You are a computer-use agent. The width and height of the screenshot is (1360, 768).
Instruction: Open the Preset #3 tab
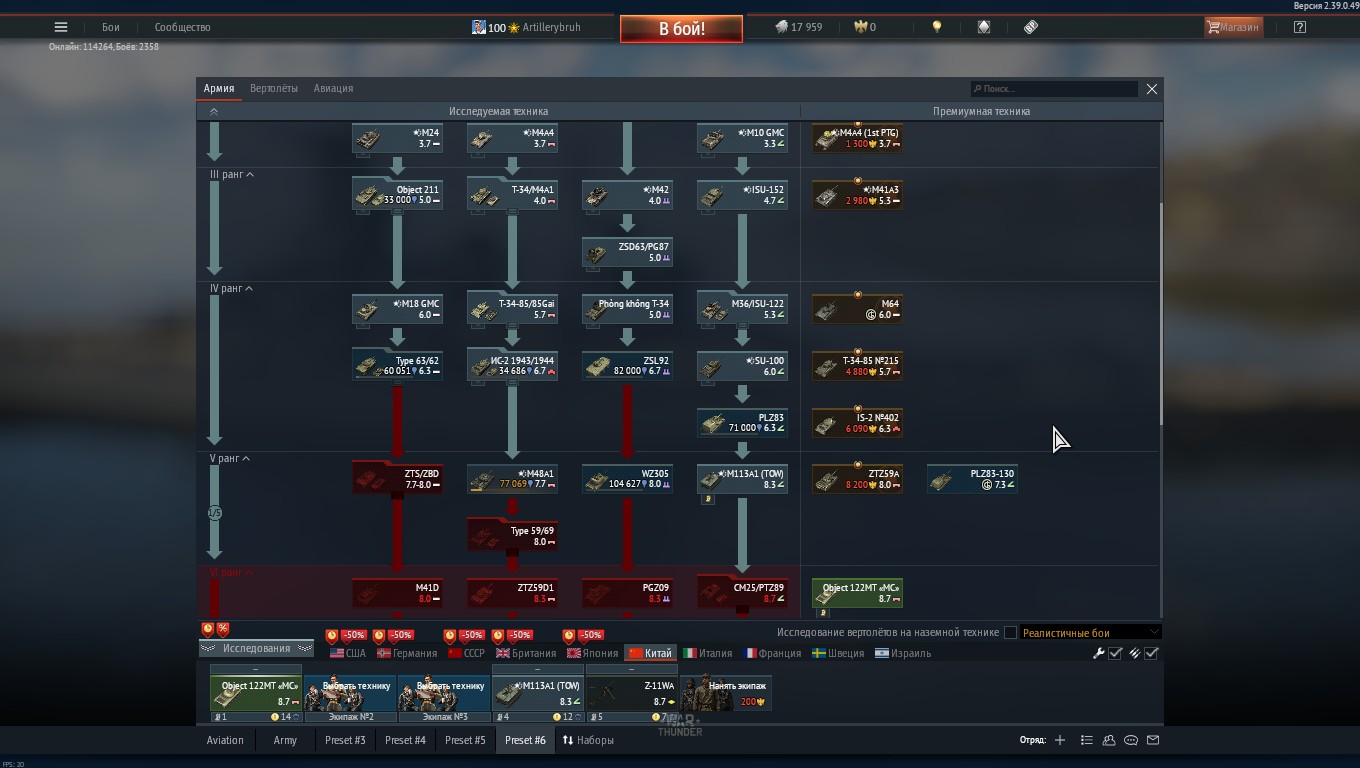click(x=345, y=740)
